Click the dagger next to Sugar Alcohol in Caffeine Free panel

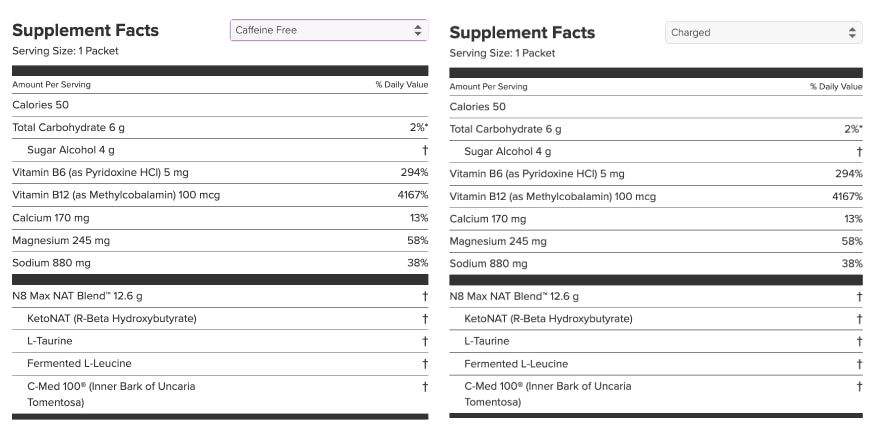pyautogui.click(x=424, y=151)
